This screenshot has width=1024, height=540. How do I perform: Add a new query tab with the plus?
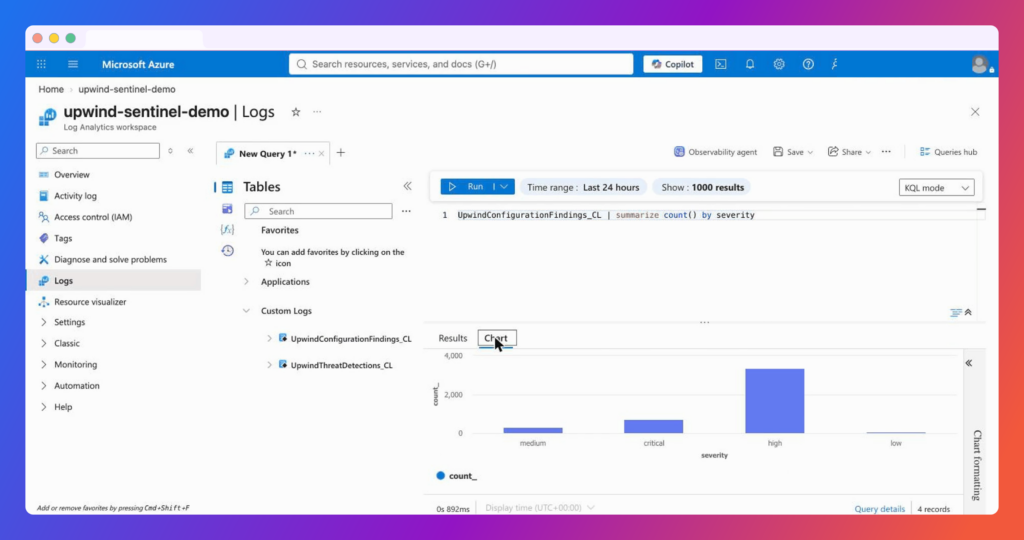pos(341,153)
